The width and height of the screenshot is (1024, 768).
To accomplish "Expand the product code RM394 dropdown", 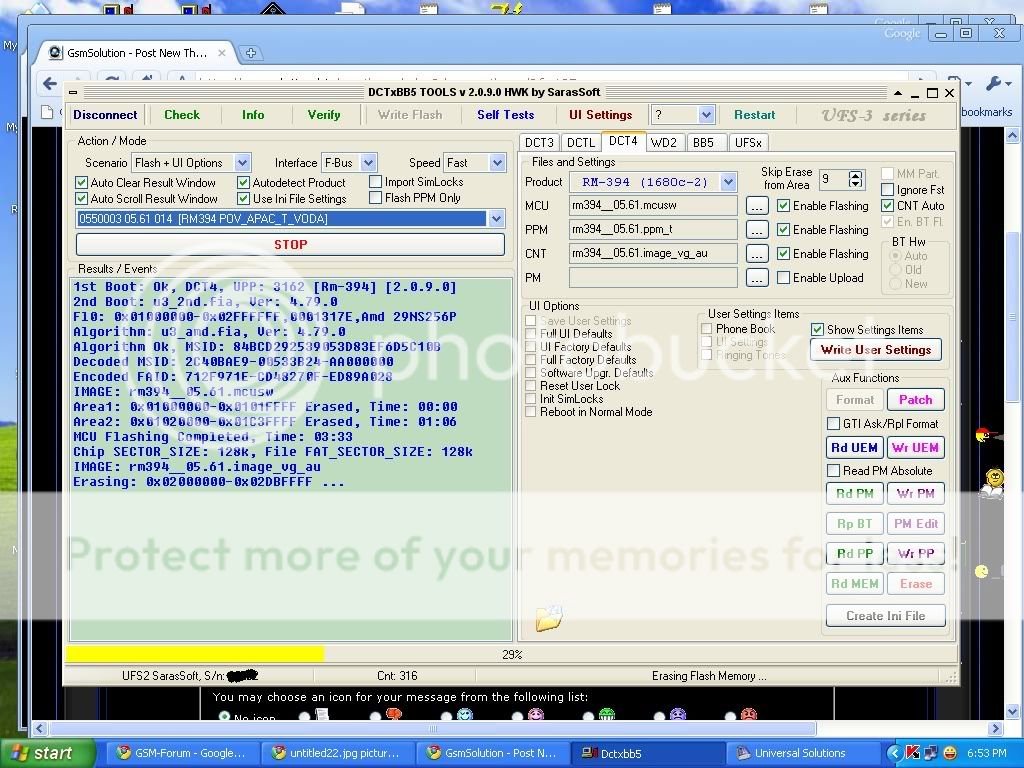I will (496, 219).
